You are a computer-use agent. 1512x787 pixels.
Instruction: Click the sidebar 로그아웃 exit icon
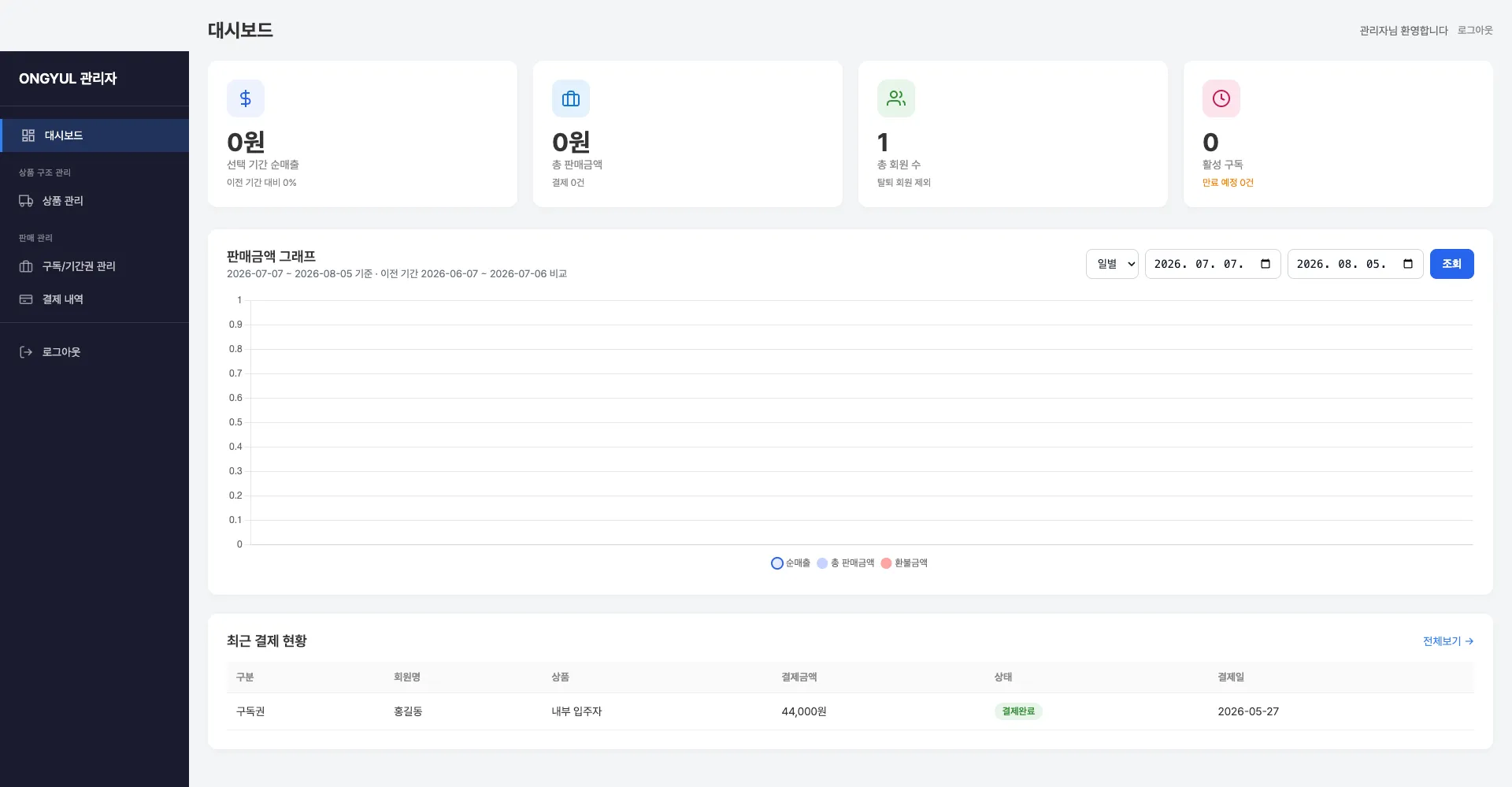26,352
